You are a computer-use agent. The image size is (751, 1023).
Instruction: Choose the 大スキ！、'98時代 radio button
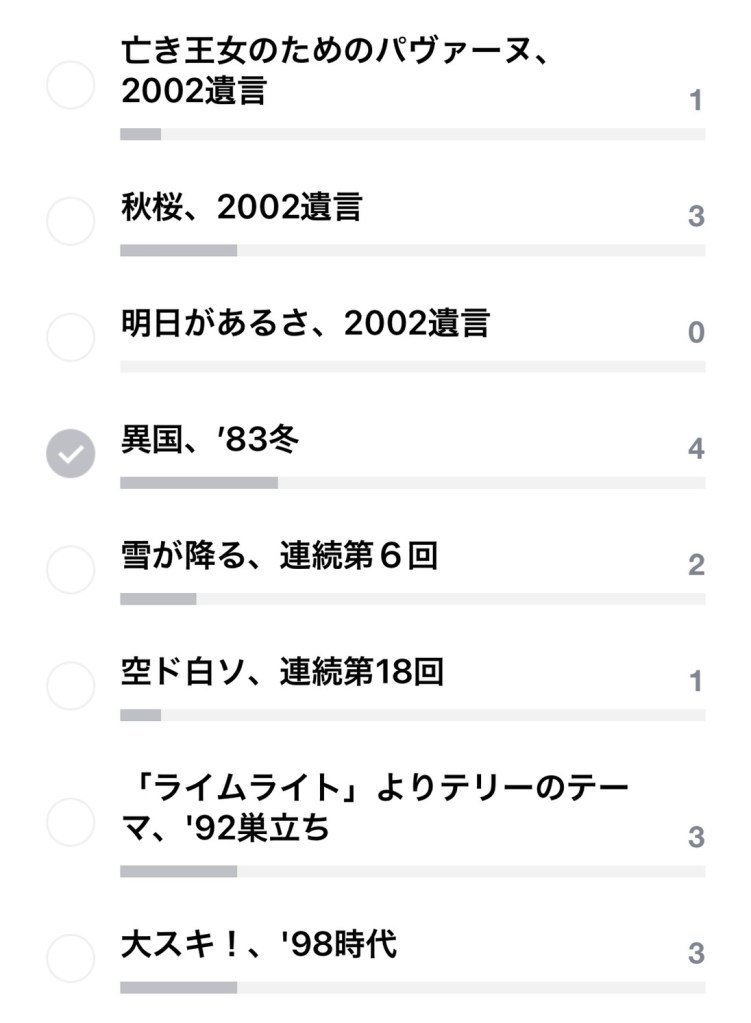(71, 957)
